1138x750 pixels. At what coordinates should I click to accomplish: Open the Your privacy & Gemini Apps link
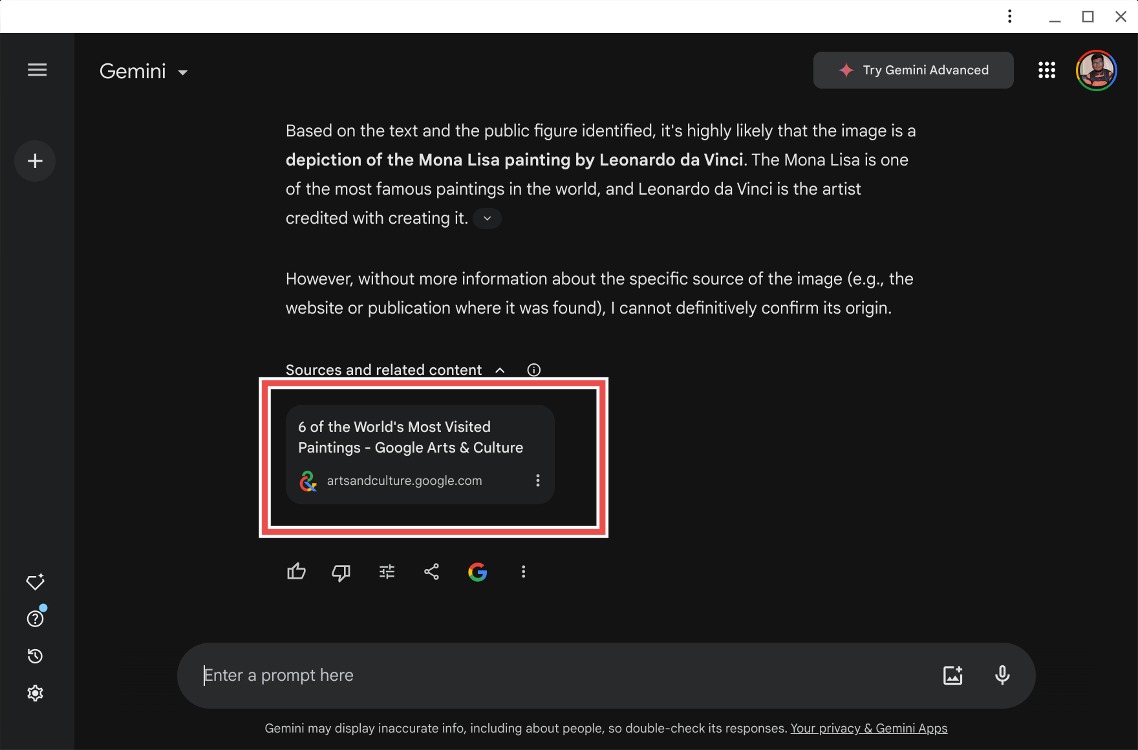click(x=868, y=728)
